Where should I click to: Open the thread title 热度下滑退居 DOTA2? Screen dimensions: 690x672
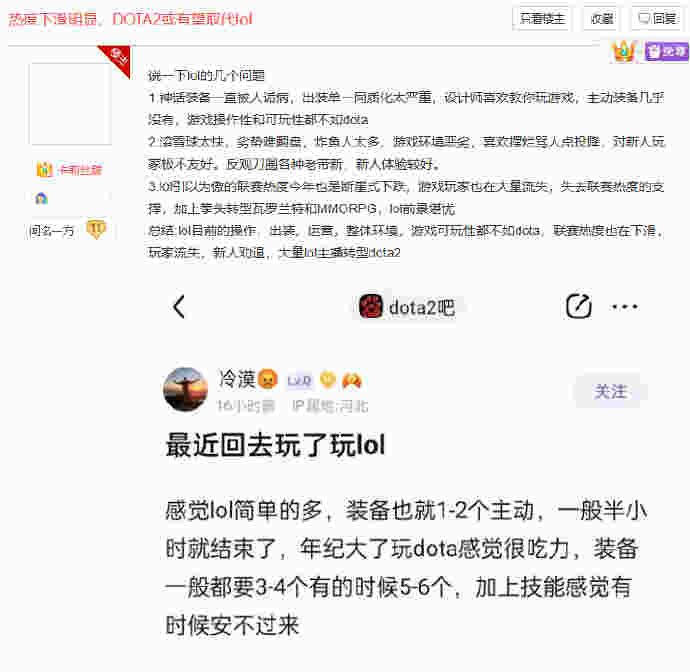pos(131,19)
